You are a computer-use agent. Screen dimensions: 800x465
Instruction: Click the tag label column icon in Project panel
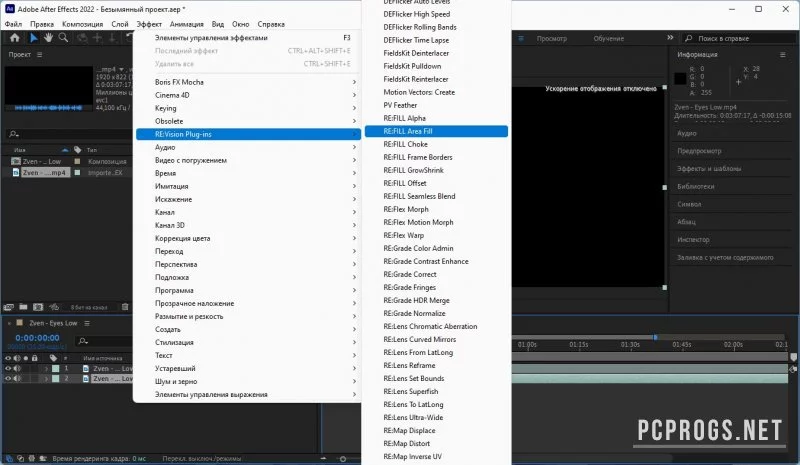78,150
